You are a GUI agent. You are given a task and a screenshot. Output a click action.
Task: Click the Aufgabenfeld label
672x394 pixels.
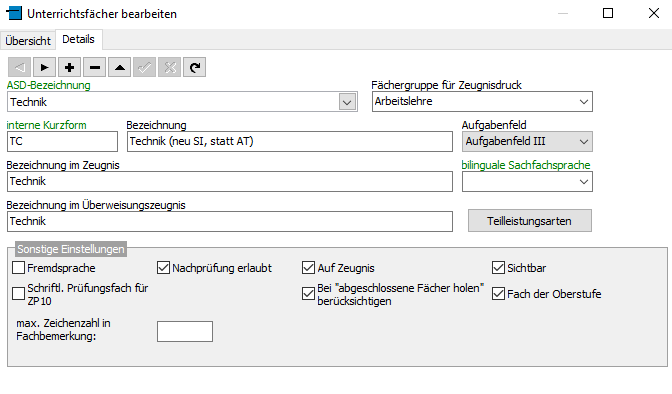[494, 125]
